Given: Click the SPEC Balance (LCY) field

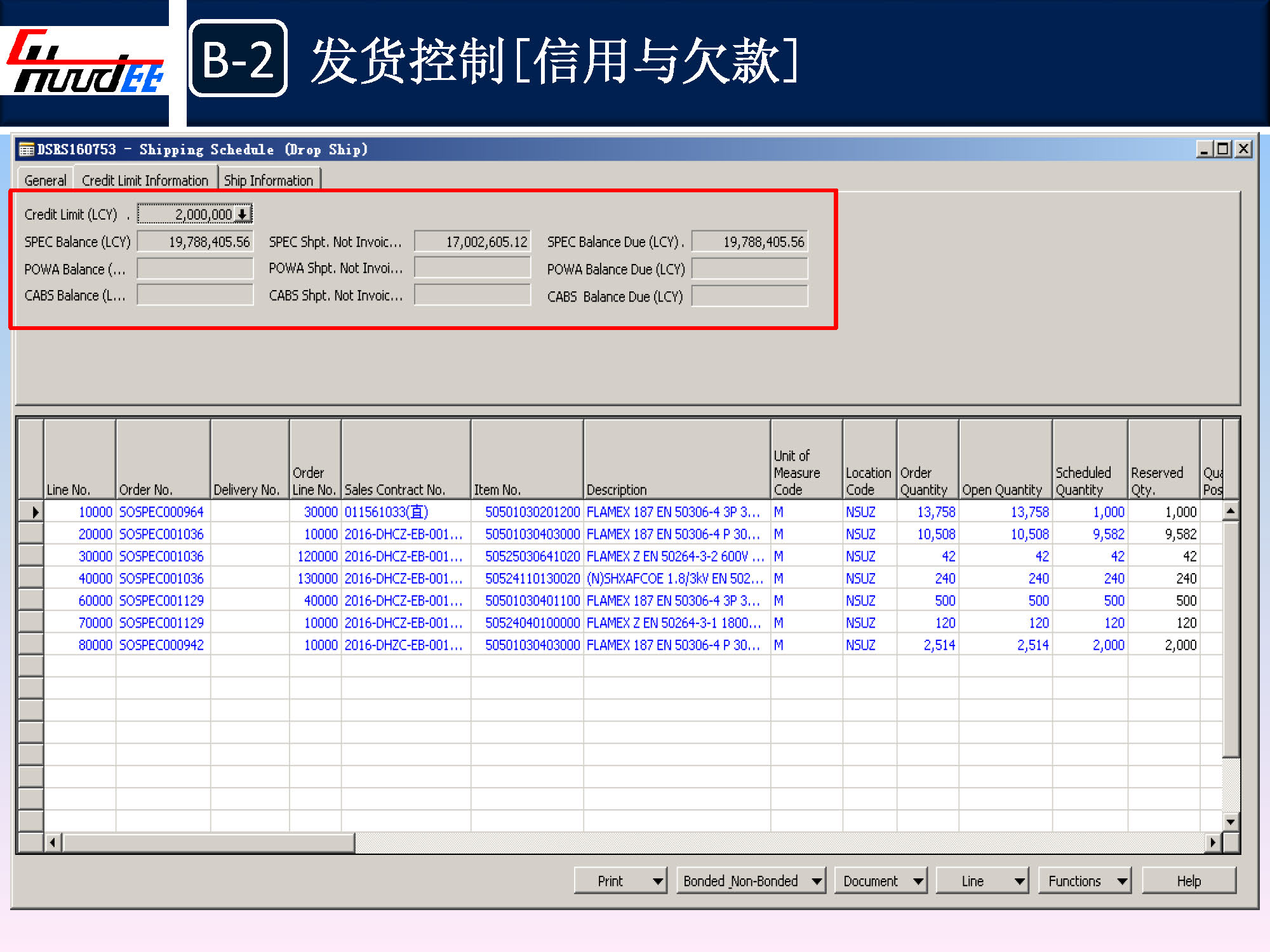Looking at the screenshot, I should 195,242.
